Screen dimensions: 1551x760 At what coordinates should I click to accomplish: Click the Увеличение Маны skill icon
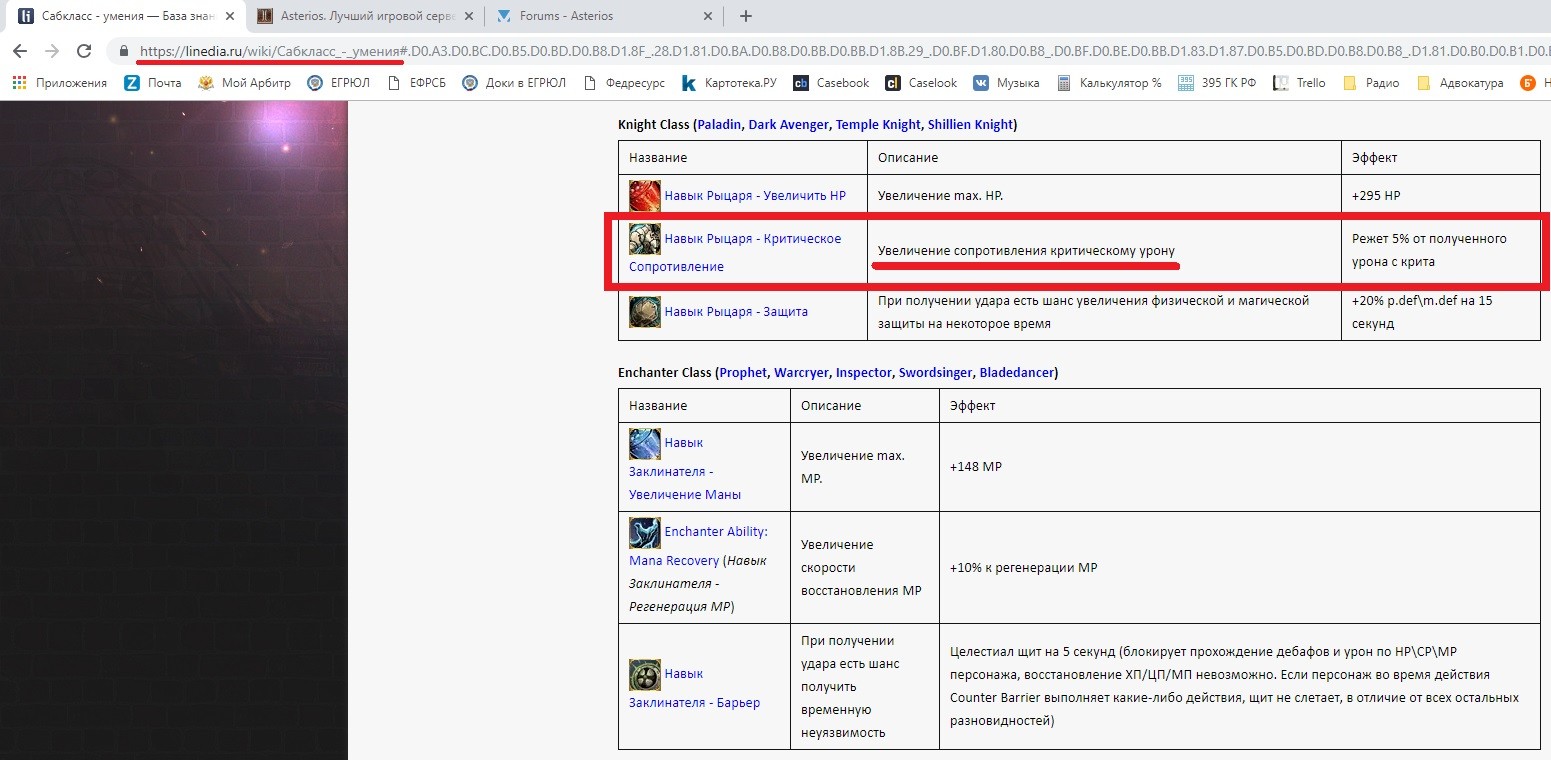[645, 442]
